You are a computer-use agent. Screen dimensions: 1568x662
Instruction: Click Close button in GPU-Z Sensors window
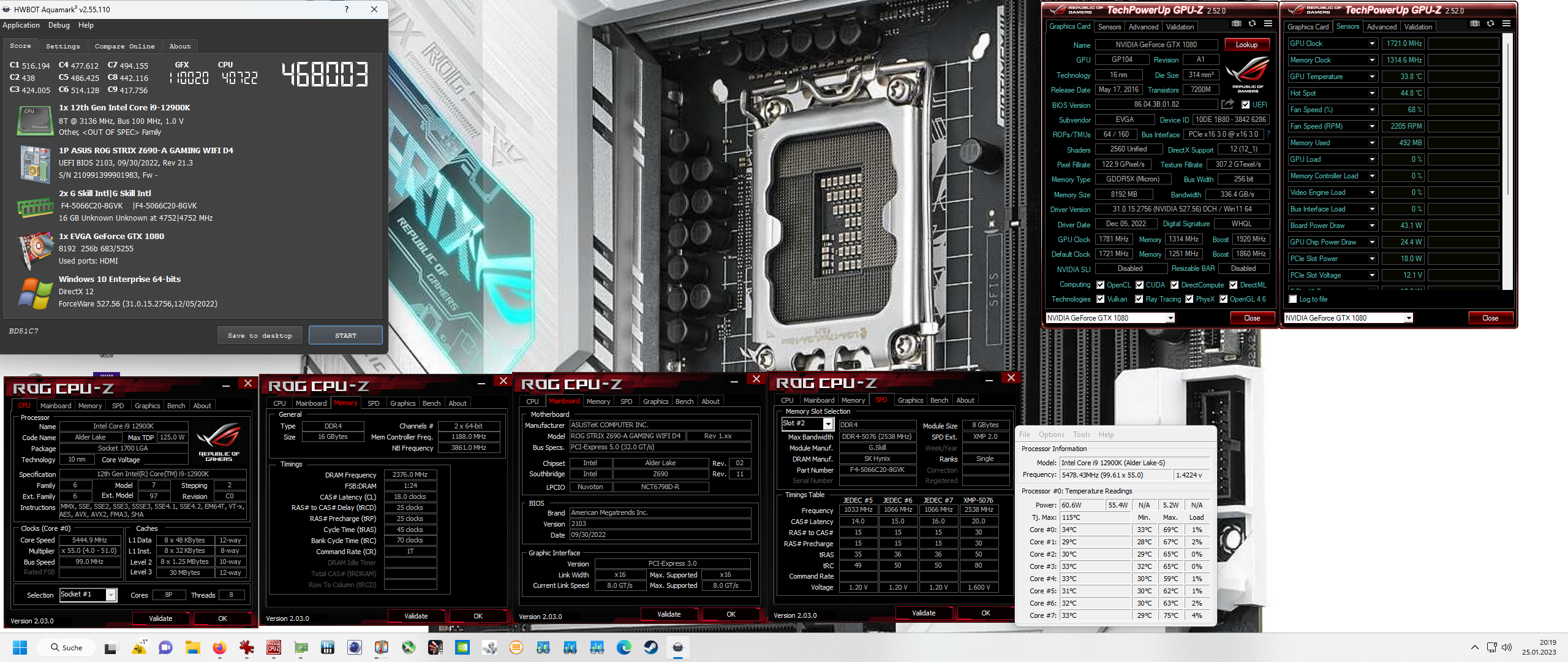[1490, 318]
